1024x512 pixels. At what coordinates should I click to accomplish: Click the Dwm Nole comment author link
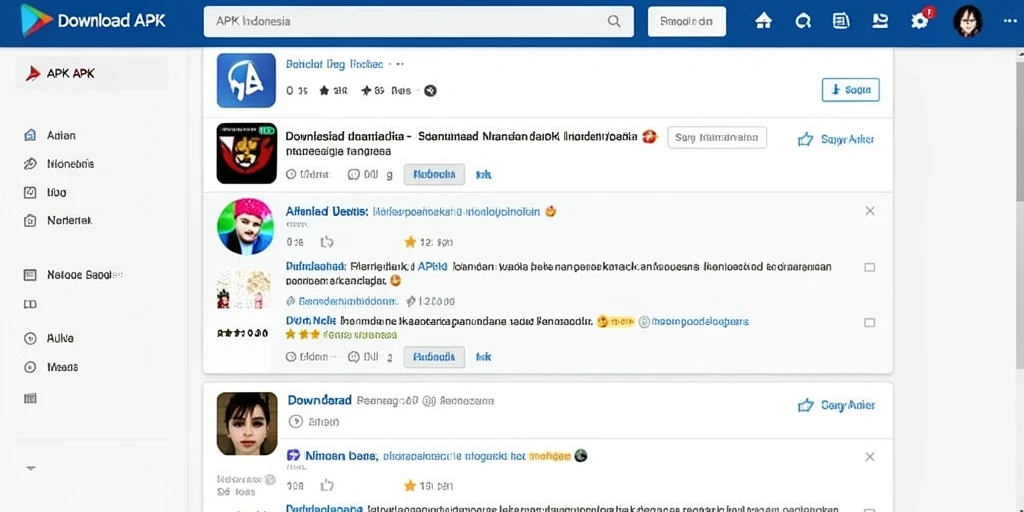[311, 321]
